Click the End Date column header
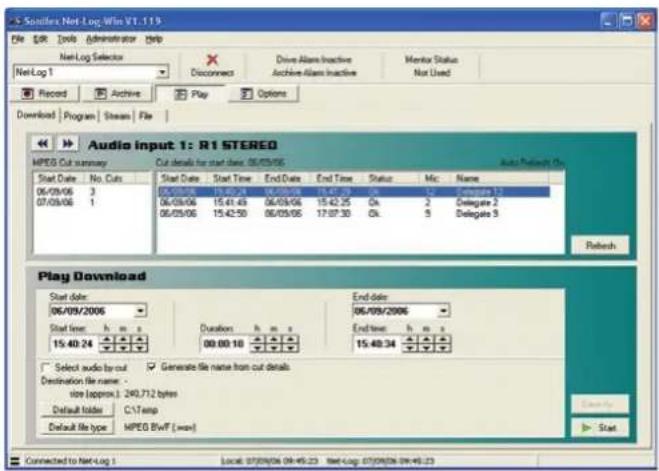This screenshot has width=659, height=471. coord(286,179)
